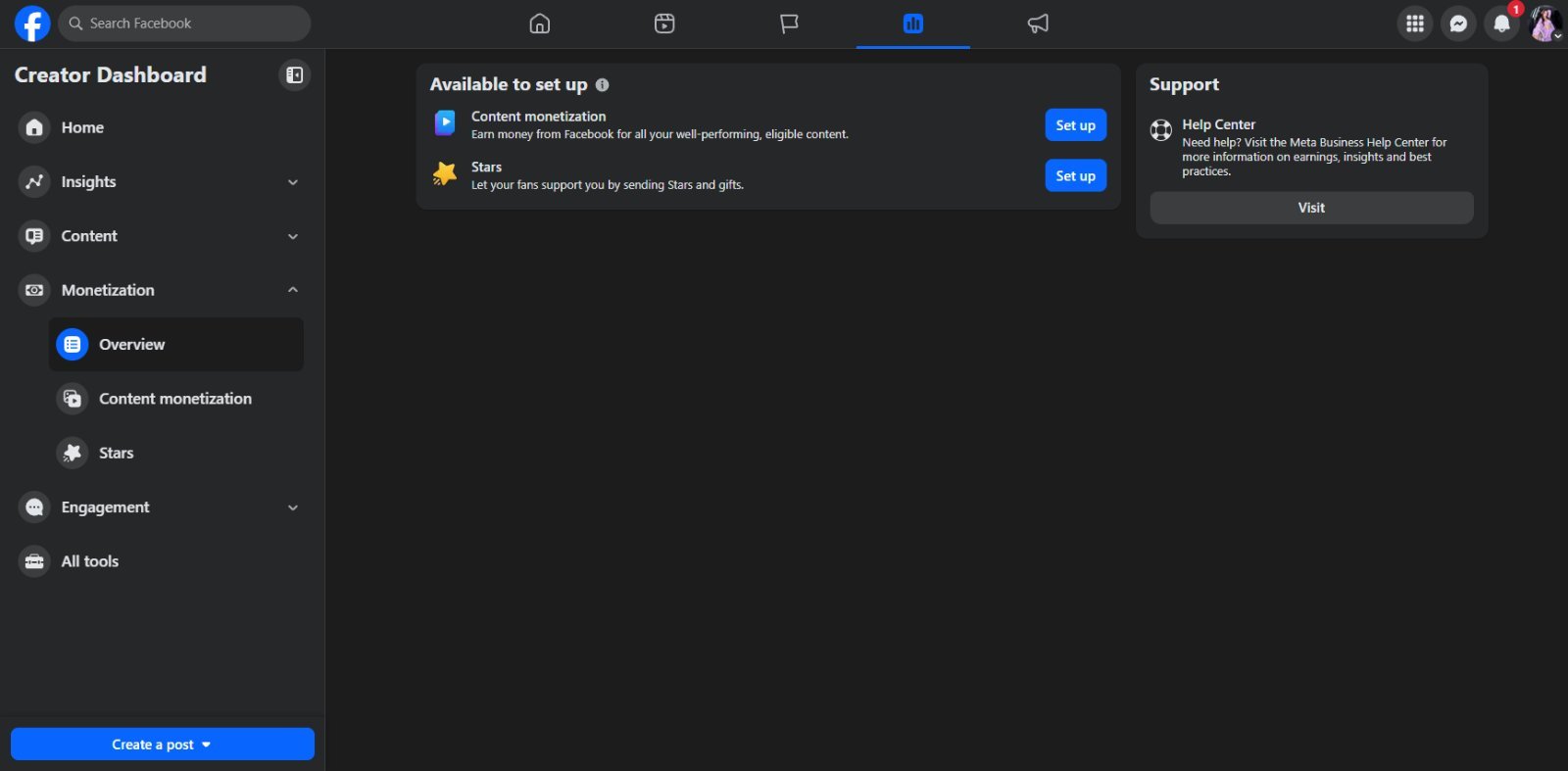Select the Professional Dashboard chart tab icon
This screenshot has height=771, width=1568.
[913, 24]
